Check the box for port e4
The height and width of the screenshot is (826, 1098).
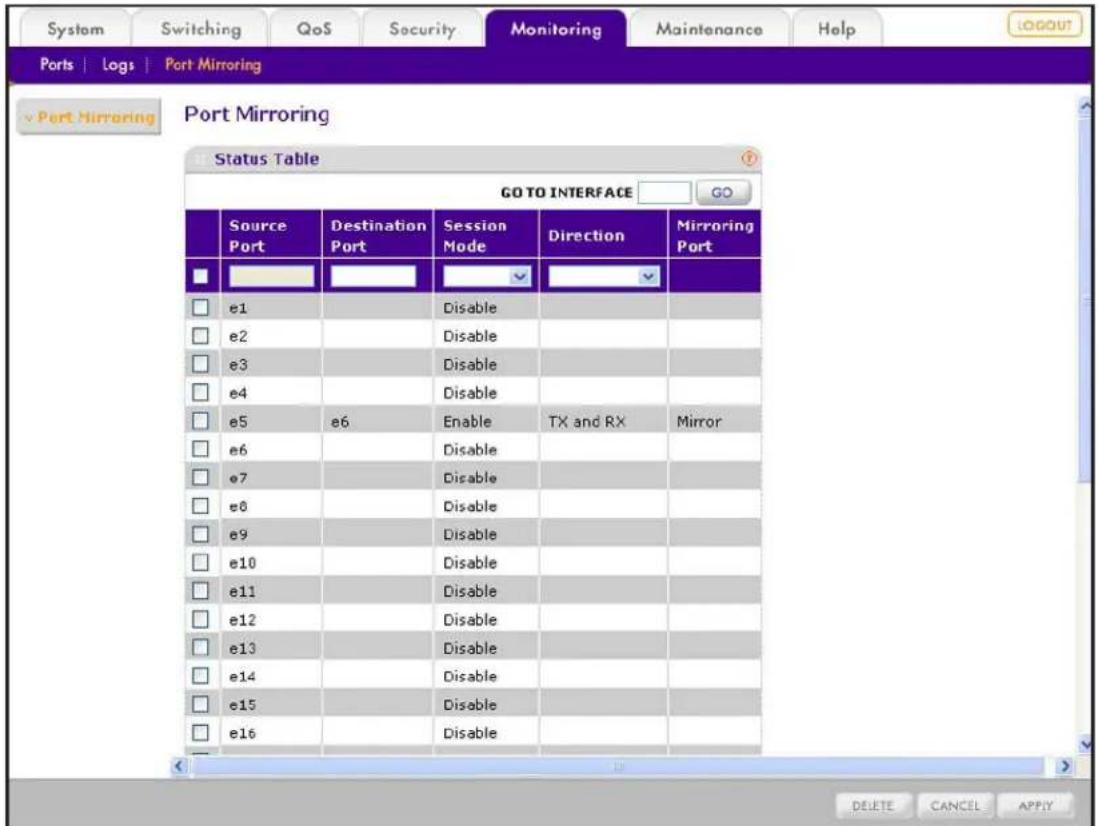coord(200,392)
